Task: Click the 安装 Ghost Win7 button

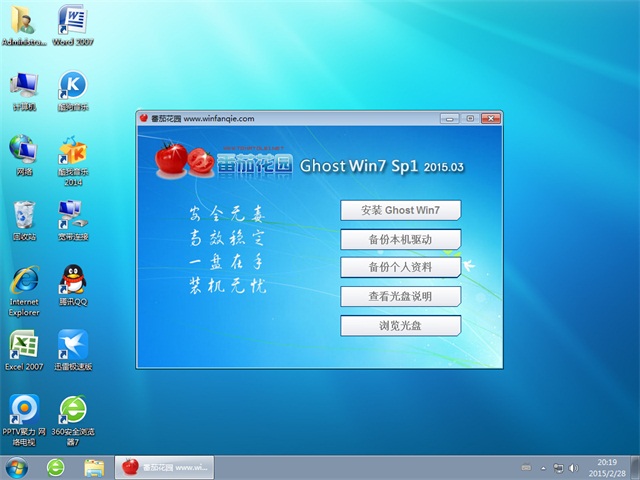Action: (x=400, y=210)
